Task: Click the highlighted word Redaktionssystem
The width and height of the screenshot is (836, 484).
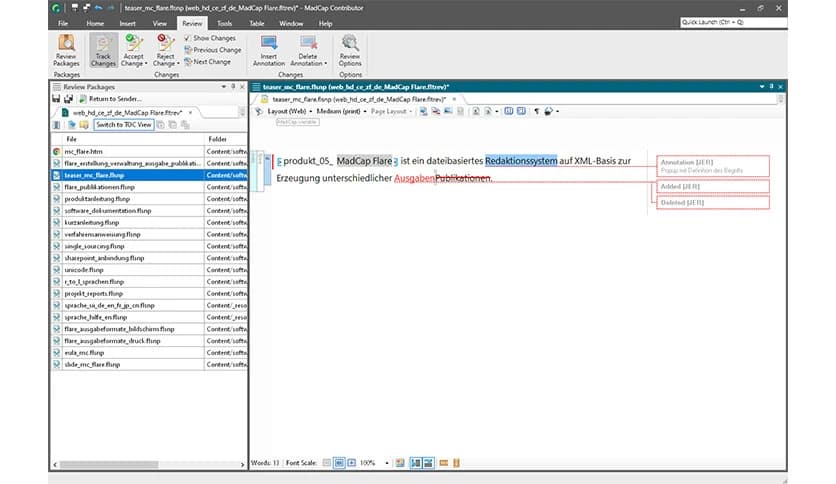Action: (x=521, y=160)
